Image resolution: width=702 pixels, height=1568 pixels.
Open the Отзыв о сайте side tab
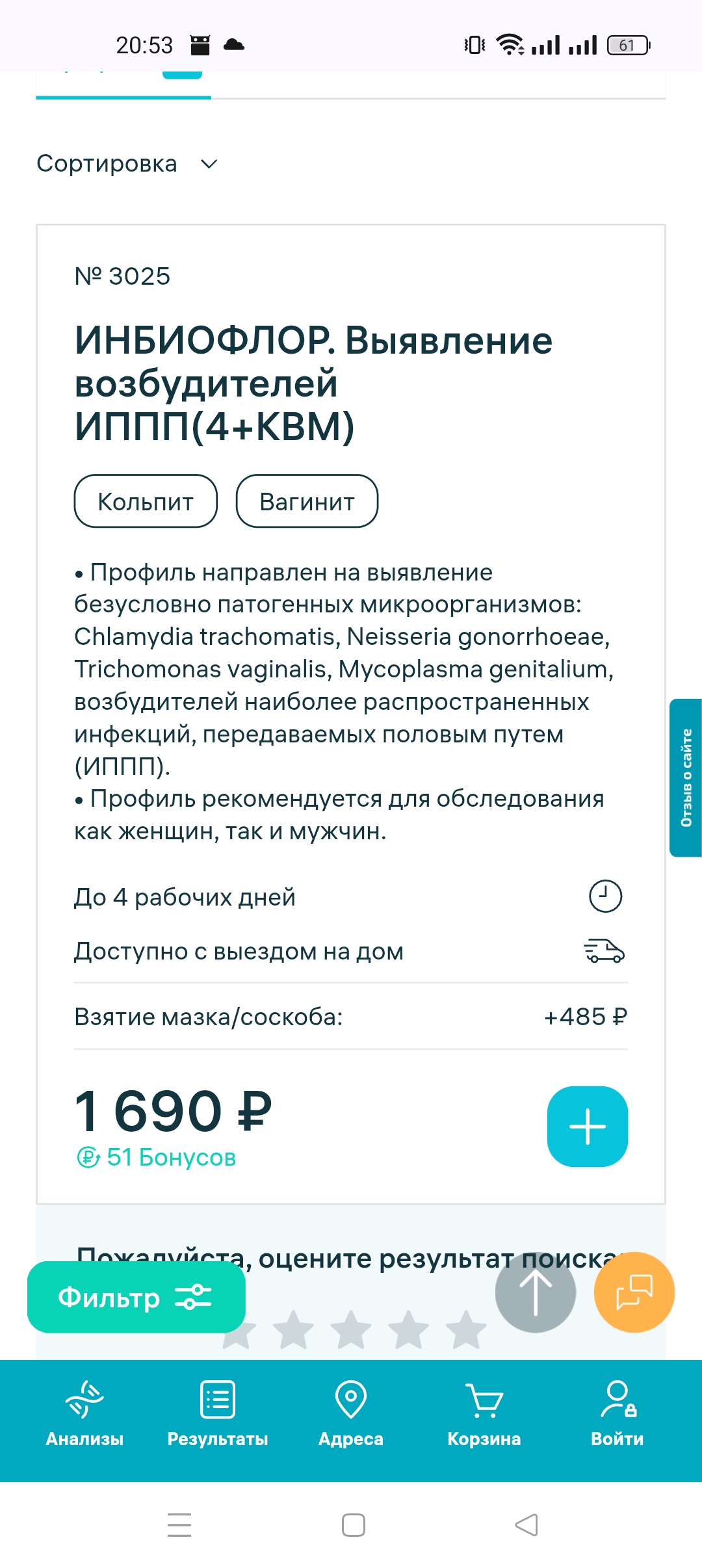tap(686, 777)
